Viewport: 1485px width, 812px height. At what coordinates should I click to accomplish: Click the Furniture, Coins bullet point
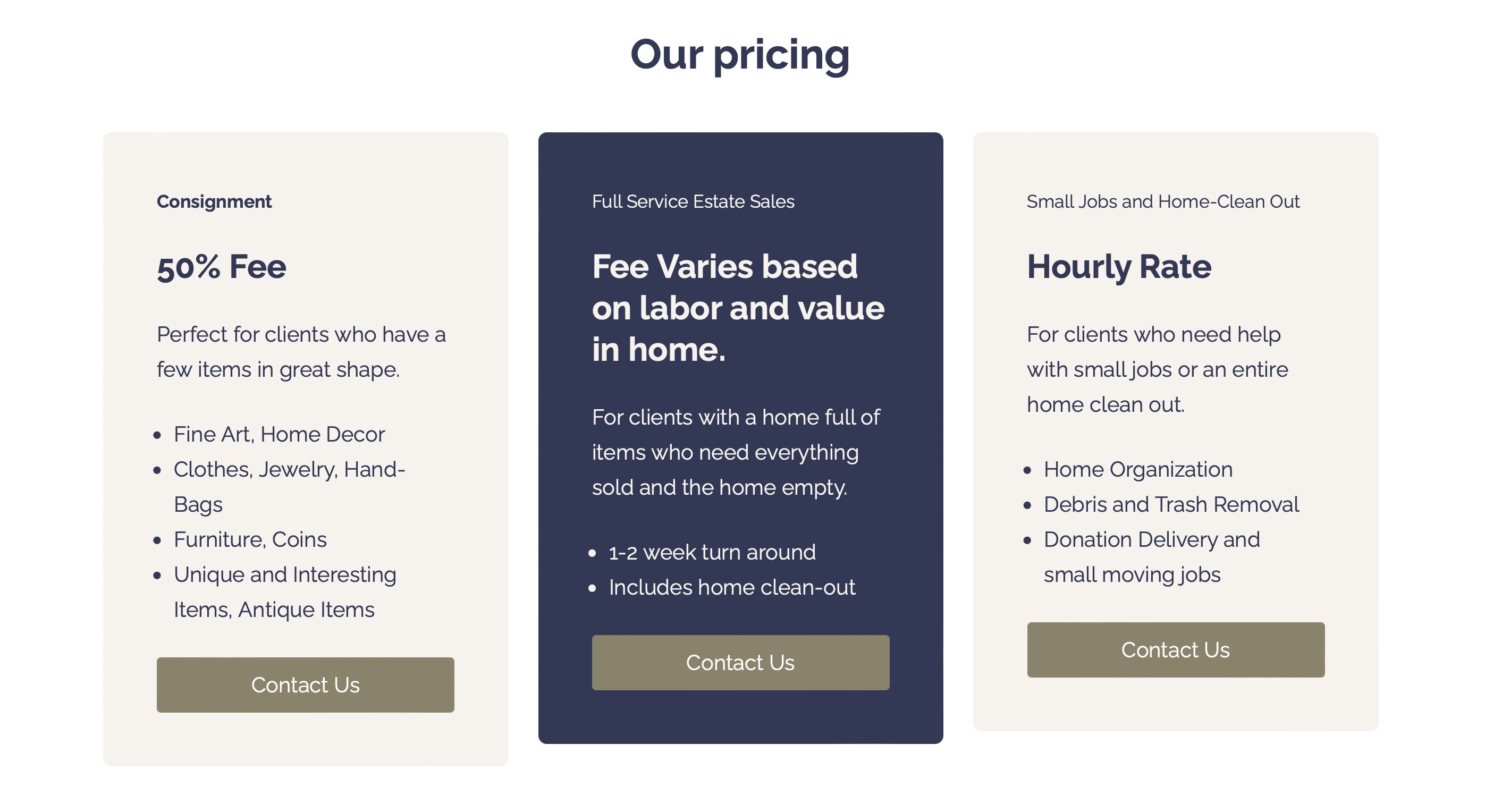click(x=250, y=539)
